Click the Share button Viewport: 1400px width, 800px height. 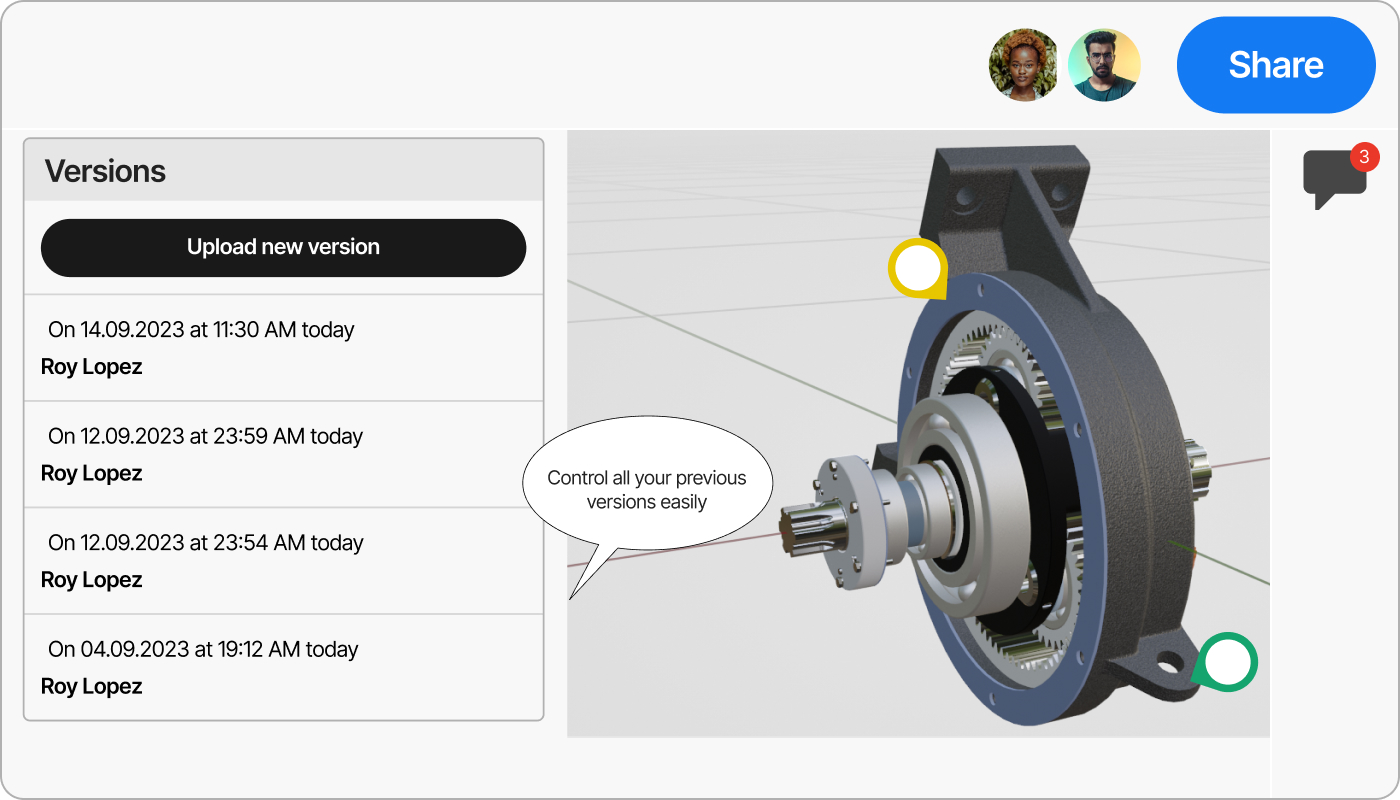pyautogui.click(x=1276, y=64)
